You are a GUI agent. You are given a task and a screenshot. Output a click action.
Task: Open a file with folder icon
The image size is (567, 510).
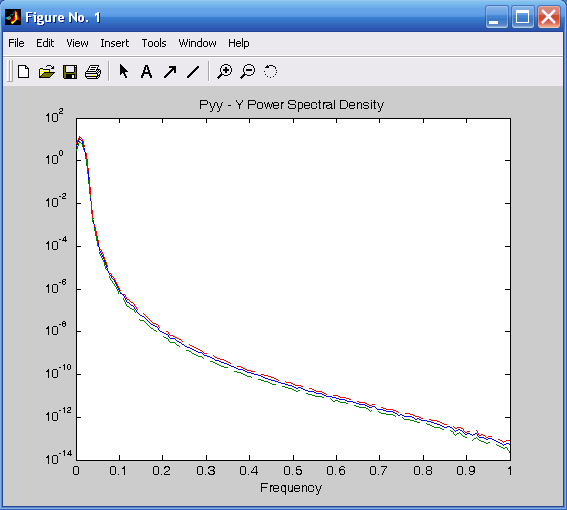(47, 72)
